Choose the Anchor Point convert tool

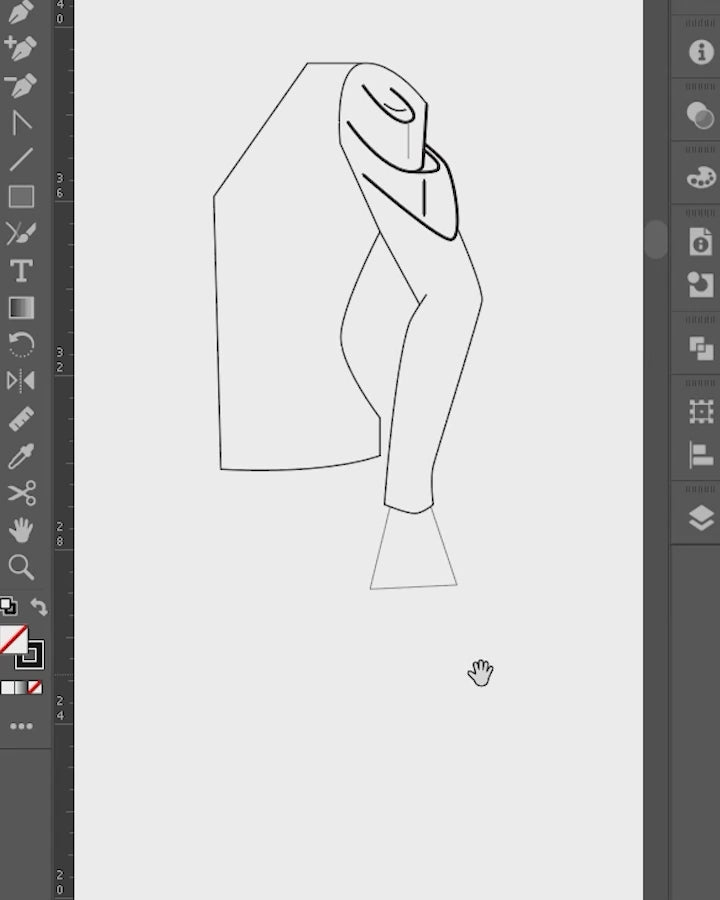(20, 123)
